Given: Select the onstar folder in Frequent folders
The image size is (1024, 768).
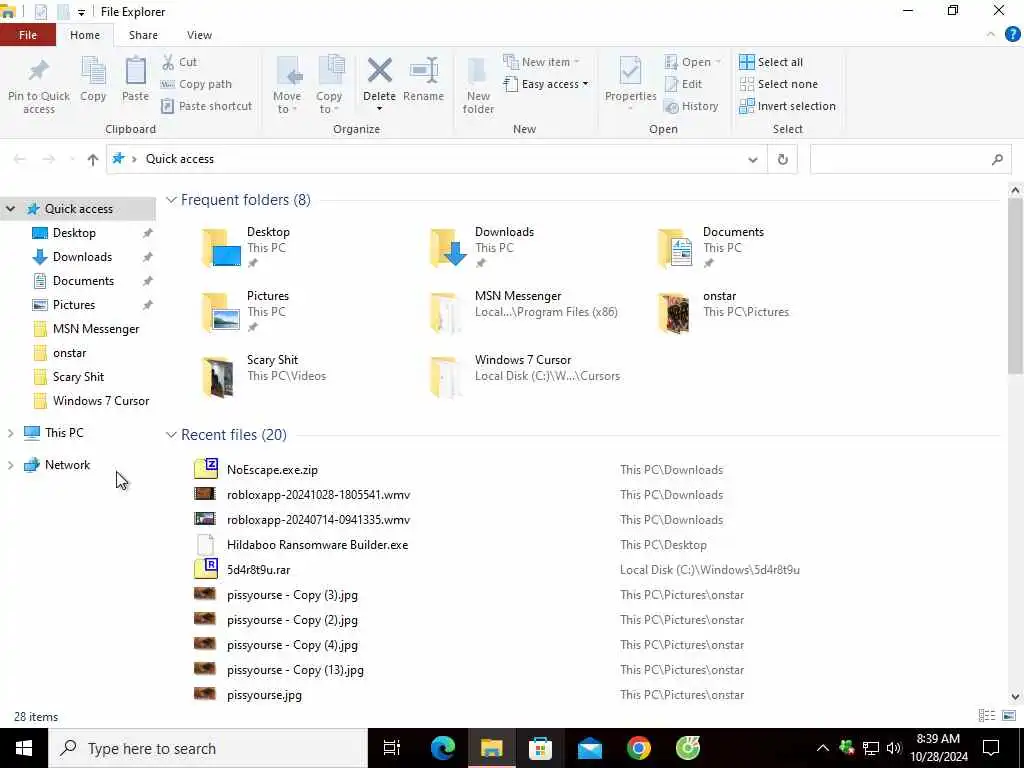Looking at the screenshot, I should pos(725,312).
